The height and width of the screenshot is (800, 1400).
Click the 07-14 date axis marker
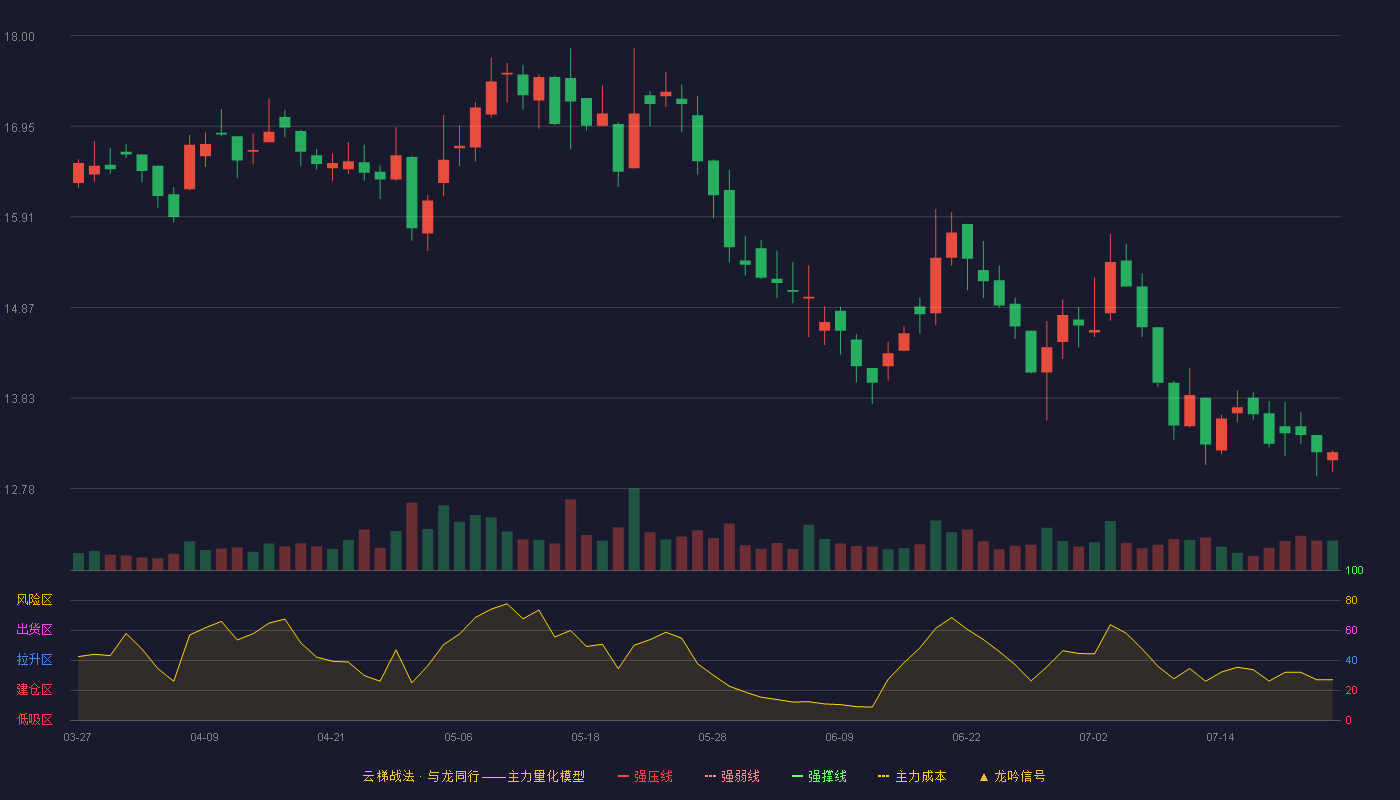click(x=1220, y=737)
